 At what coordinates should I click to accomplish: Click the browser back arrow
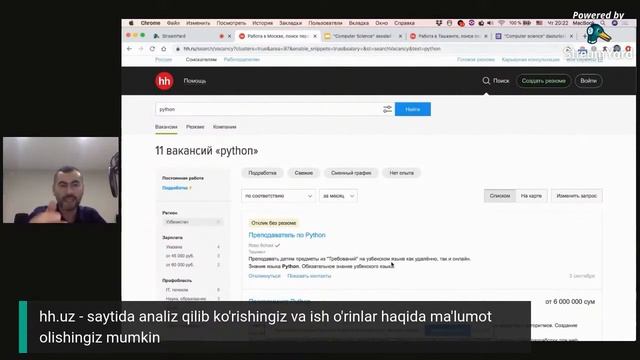[x=129, y=49]
